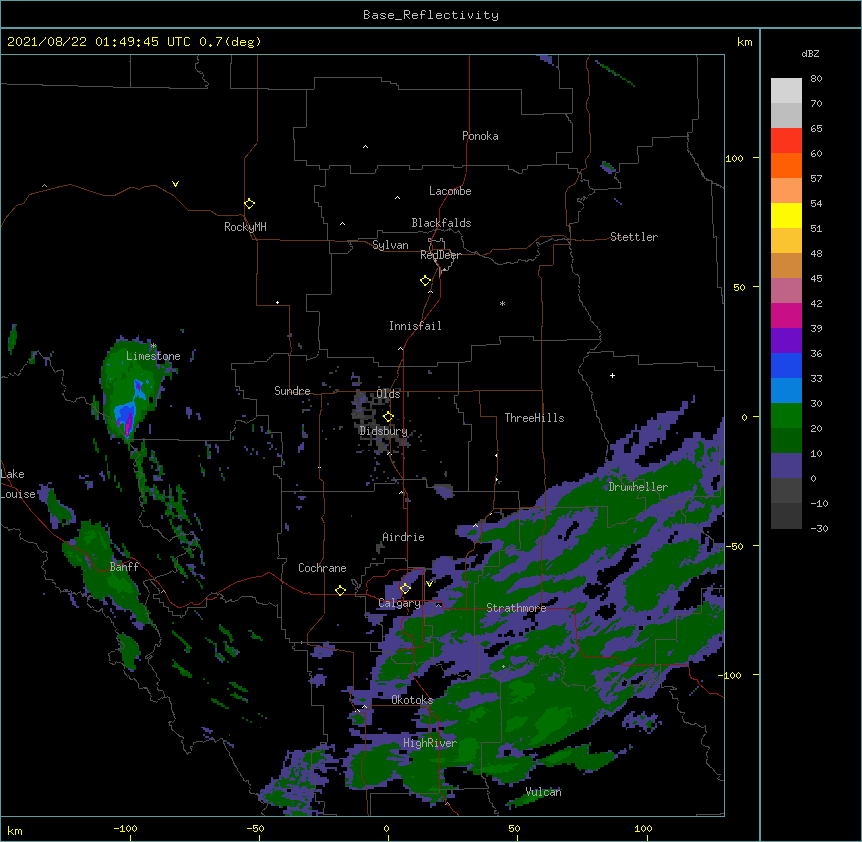Click the Base_Reflectivity title

point(431,15)
